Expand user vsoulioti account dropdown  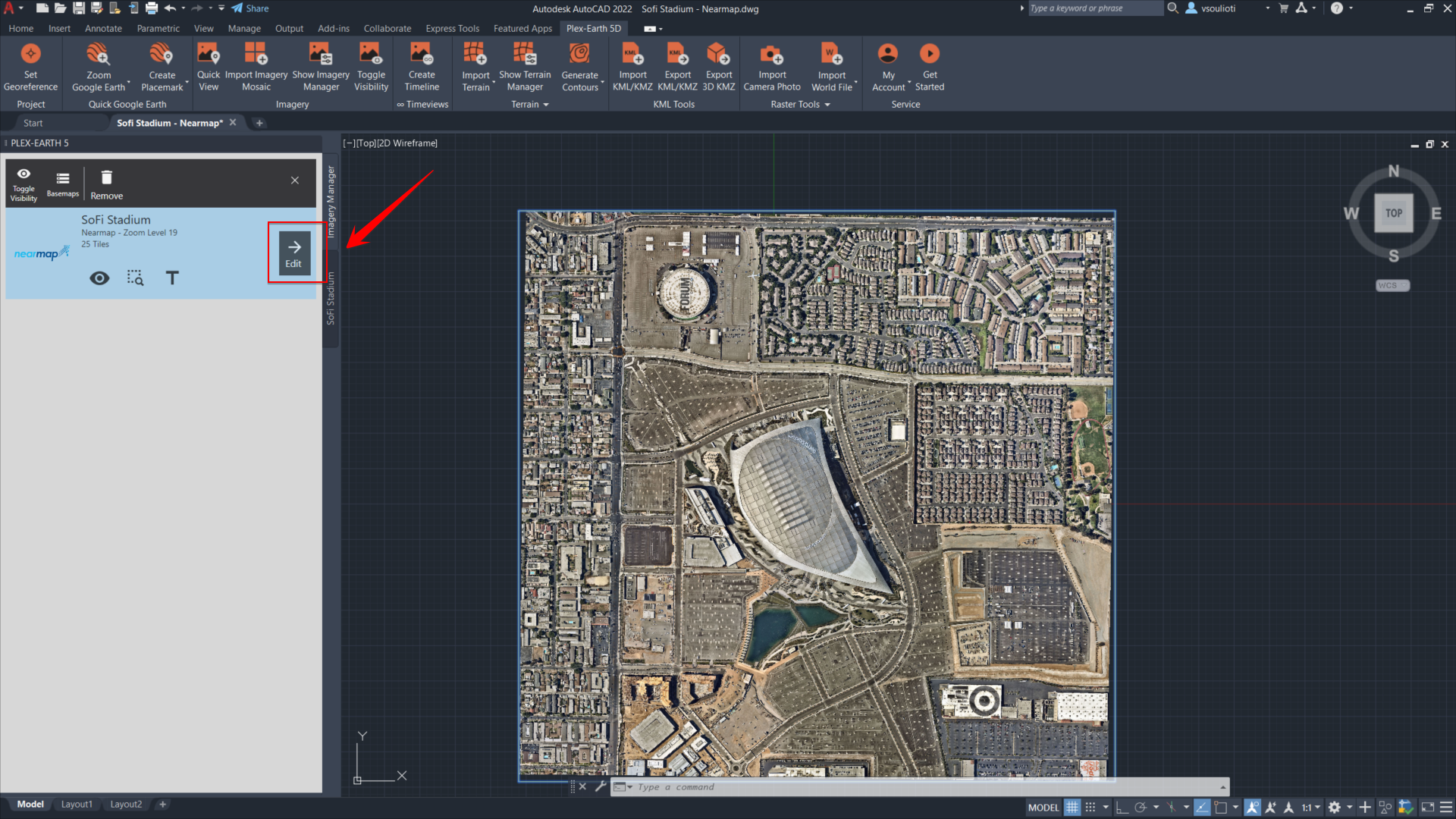[x=1267, y=8]
